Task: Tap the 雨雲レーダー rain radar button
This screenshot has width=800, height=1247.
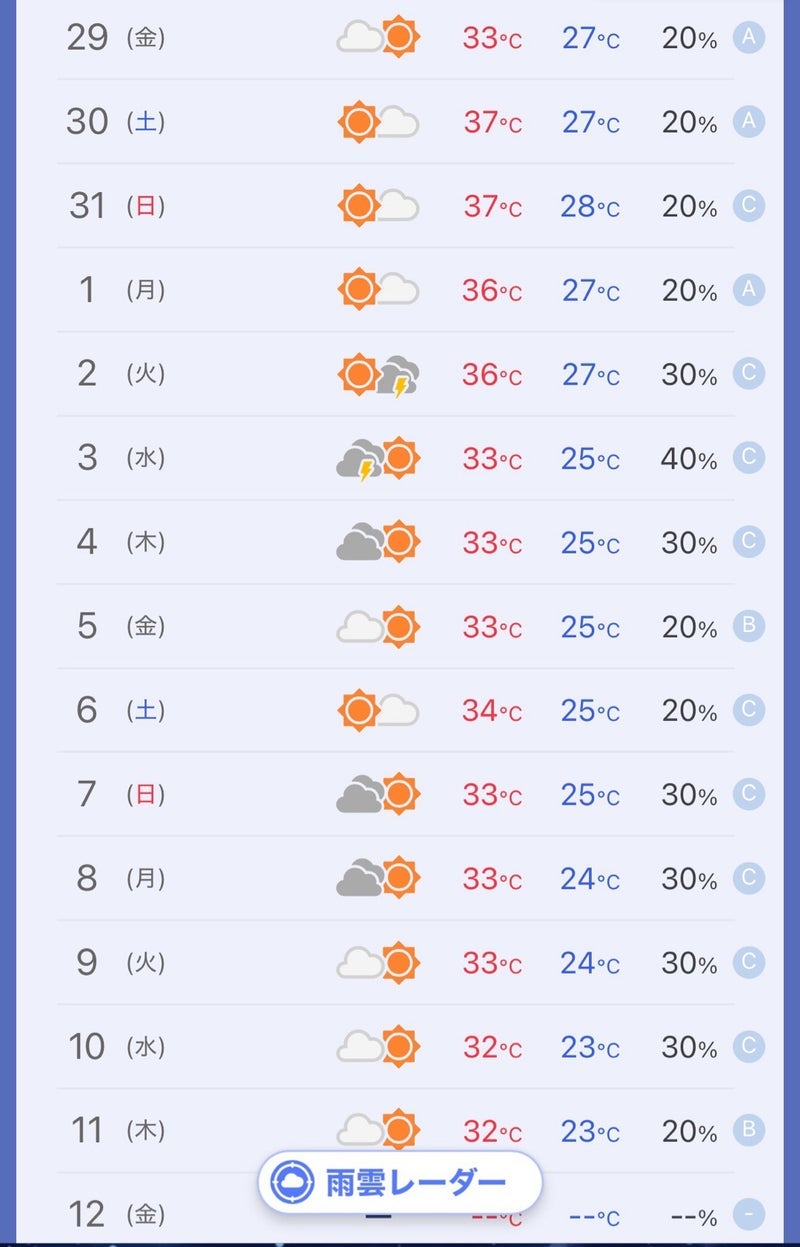Action: coord(400,1183)
